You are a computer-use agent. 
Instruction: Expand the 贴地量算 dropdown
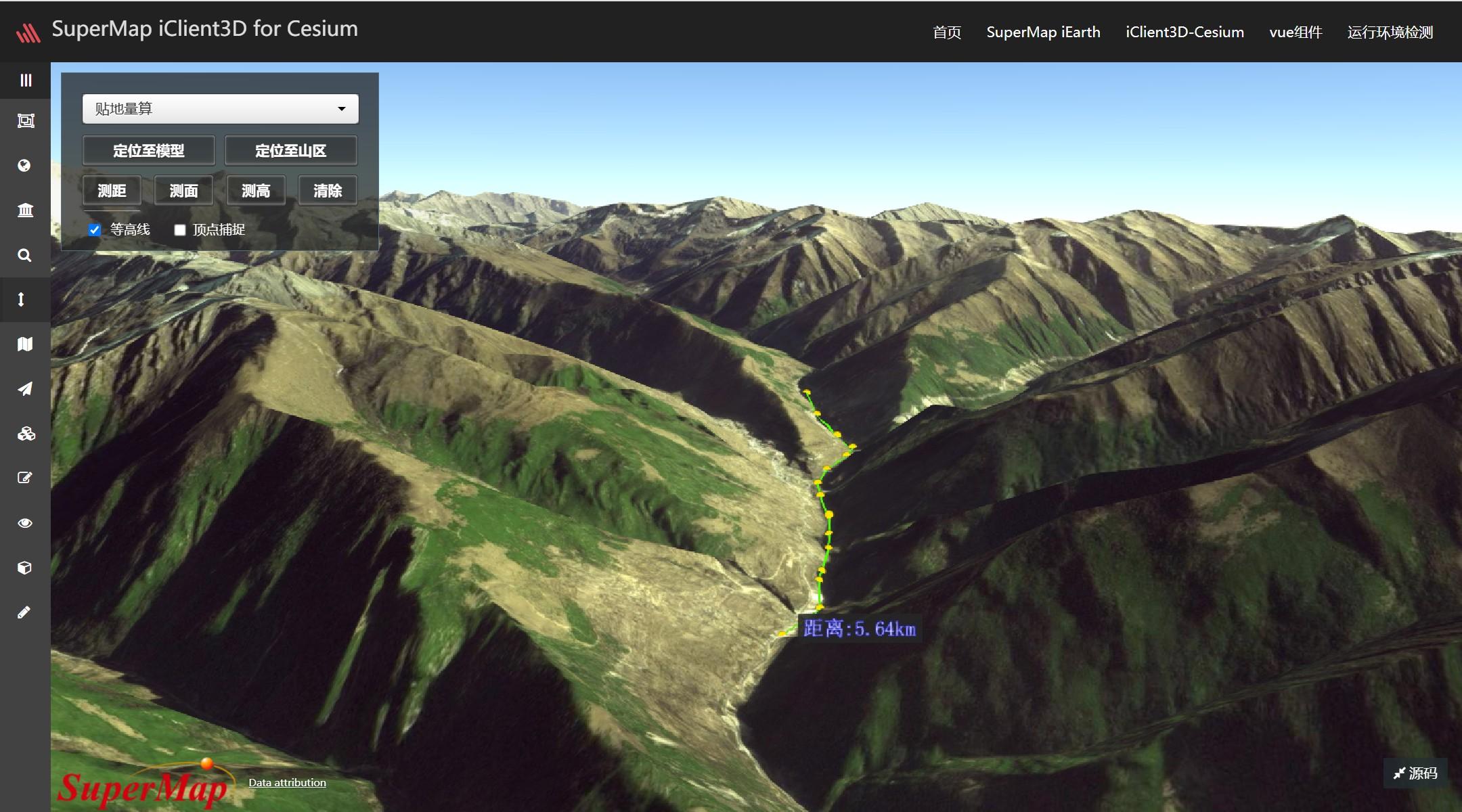221,109
